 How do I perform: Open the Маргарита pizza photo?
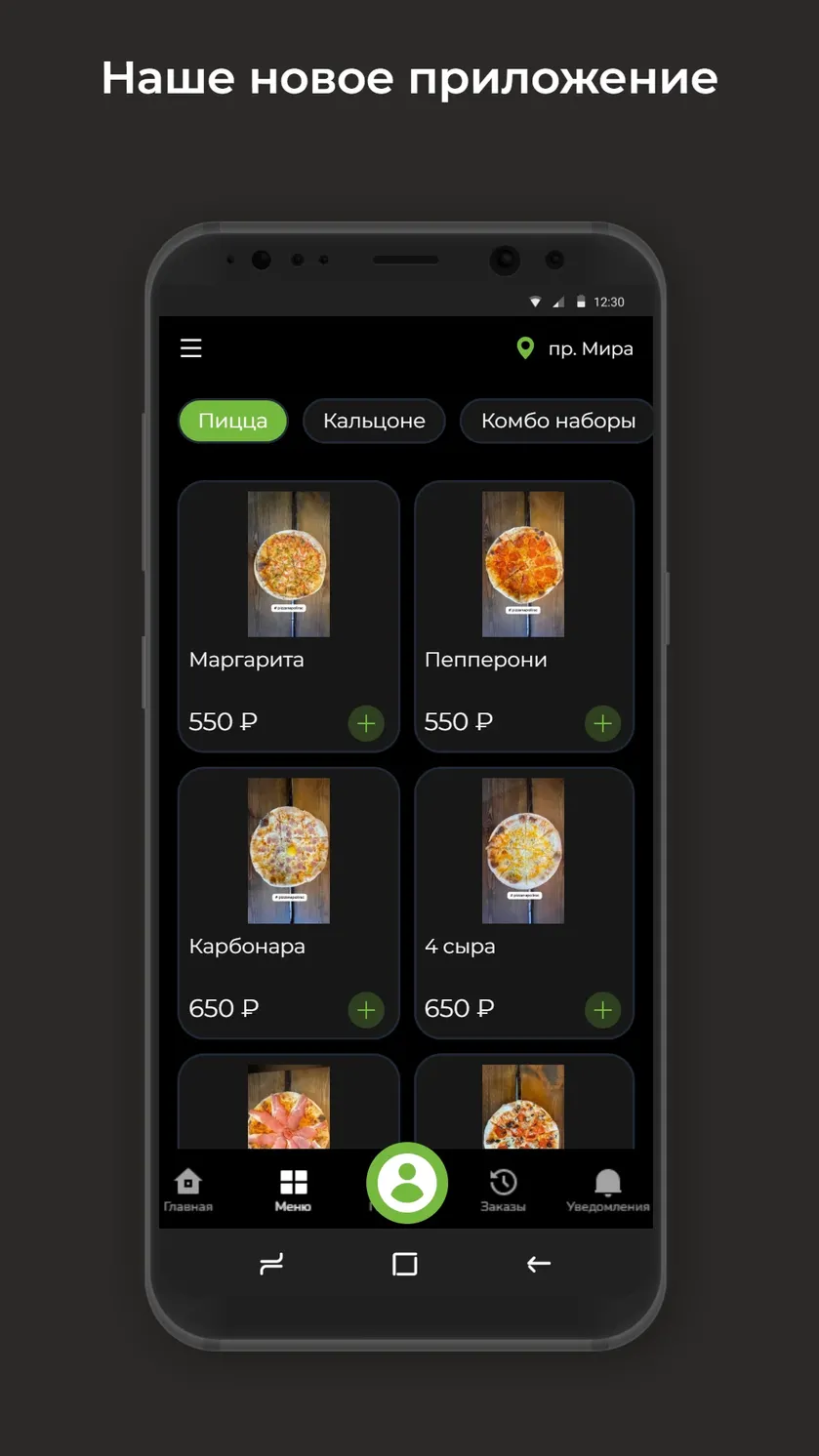click(x=289, y=564)
